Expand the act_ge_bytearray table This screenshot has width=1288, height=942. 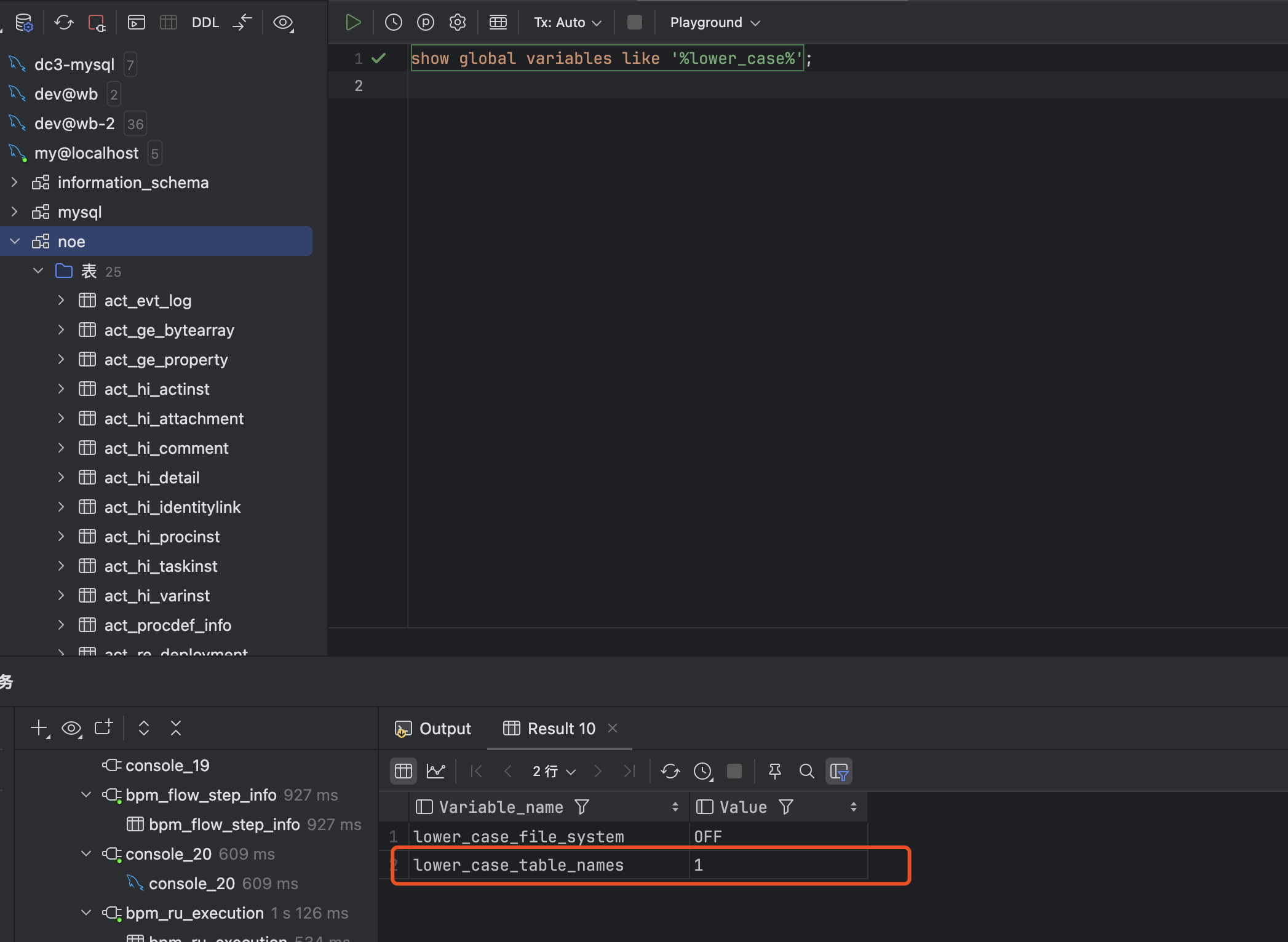[x=61, y=330]
